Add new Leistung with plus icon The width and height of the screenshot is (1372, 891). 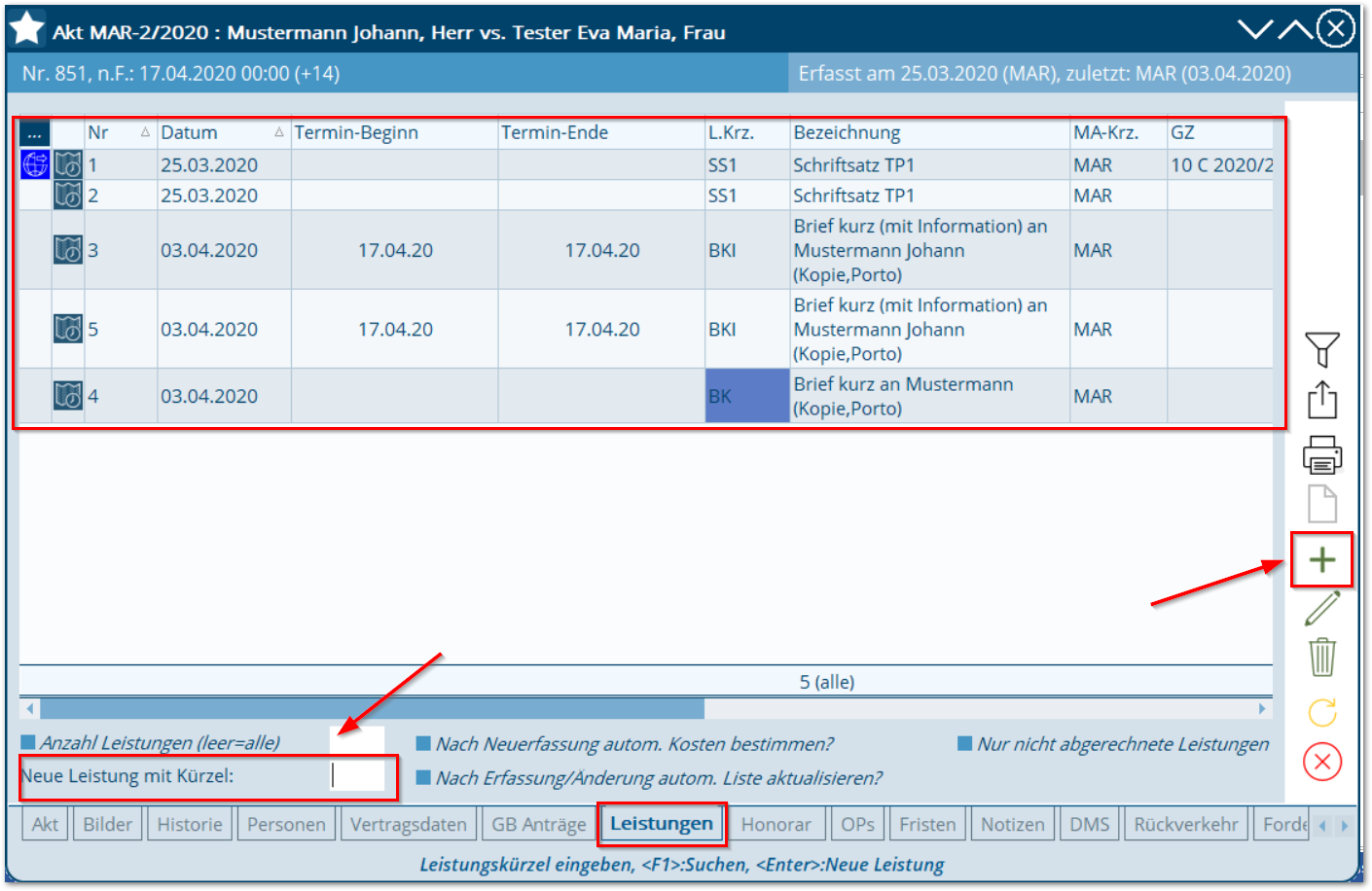click(1321, 559)
